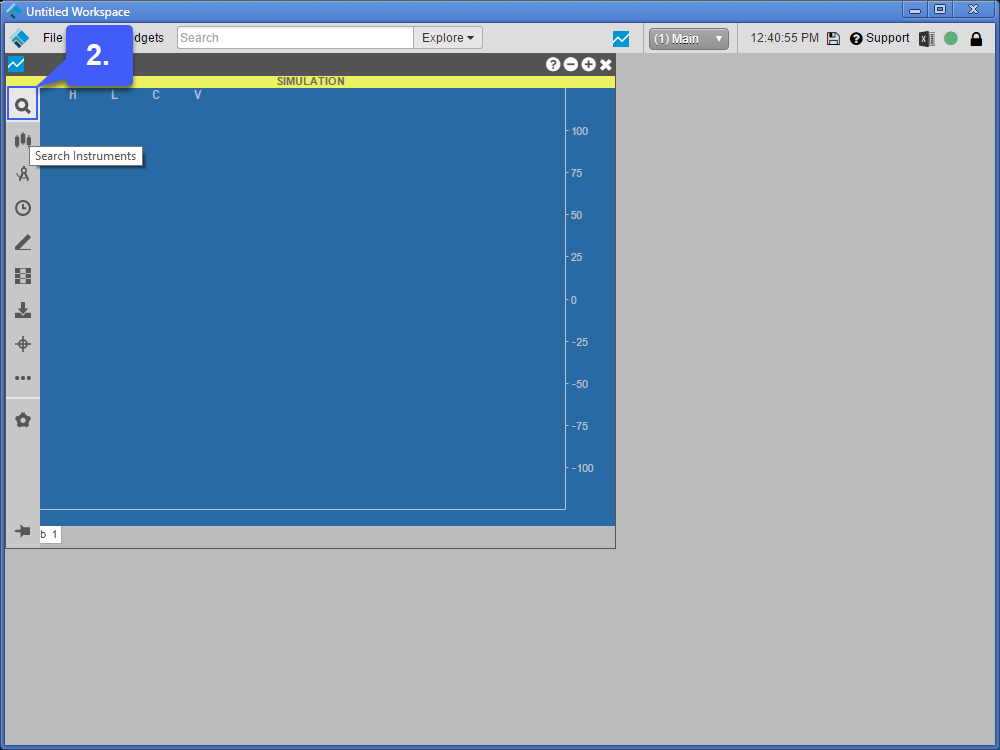
Task: Click the chart widget icon in title bar
Action: pyautogui.click(x=16, y=64)
